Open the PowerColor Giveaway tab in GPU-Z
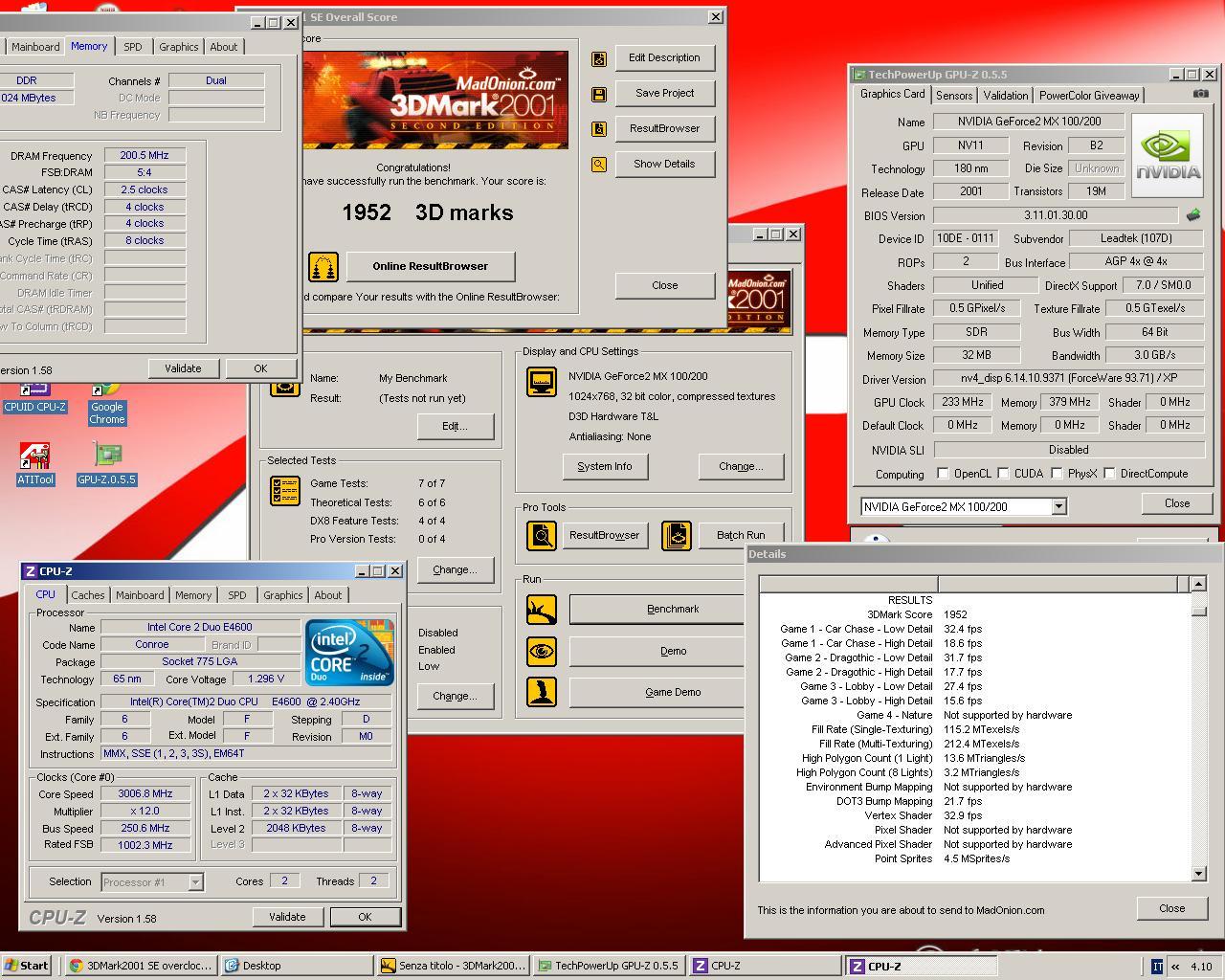Viewport: 1225px width, 980px height. (1089, 96)
